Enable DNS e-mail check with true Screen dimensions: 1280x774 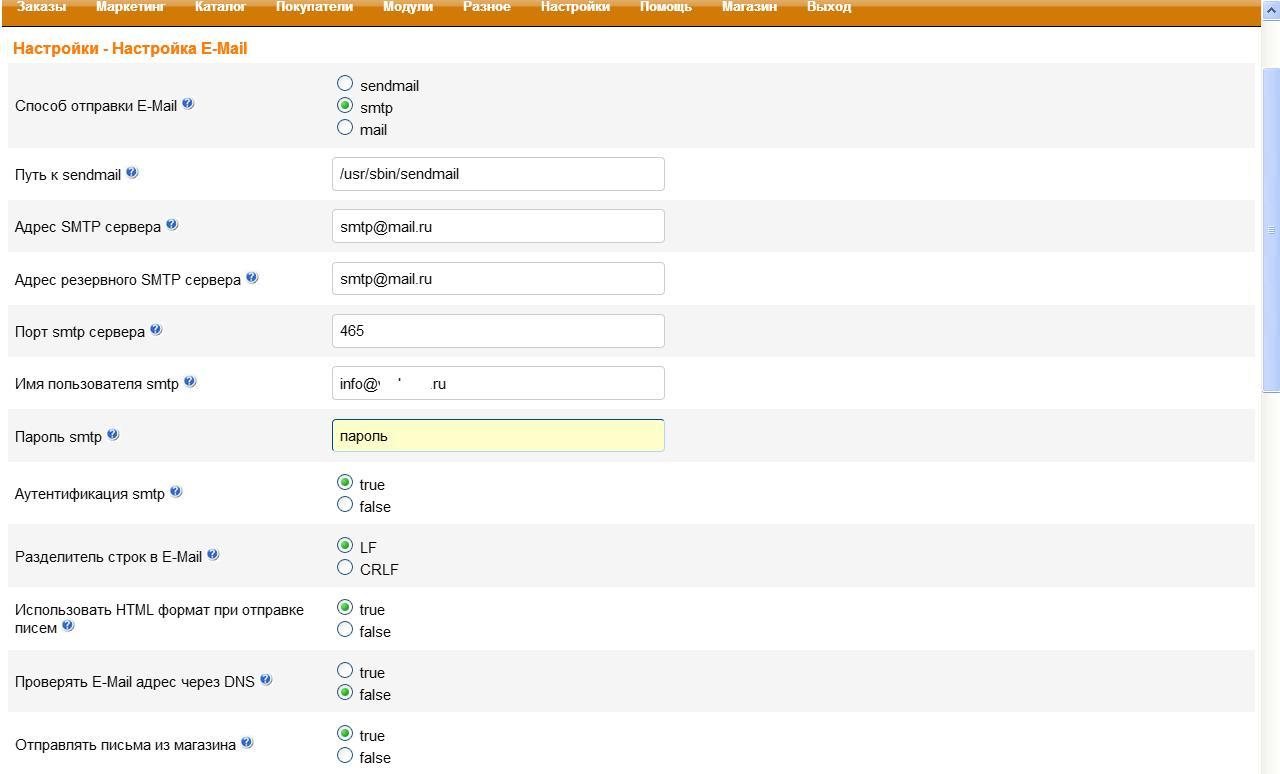click(x=345, y=671)
